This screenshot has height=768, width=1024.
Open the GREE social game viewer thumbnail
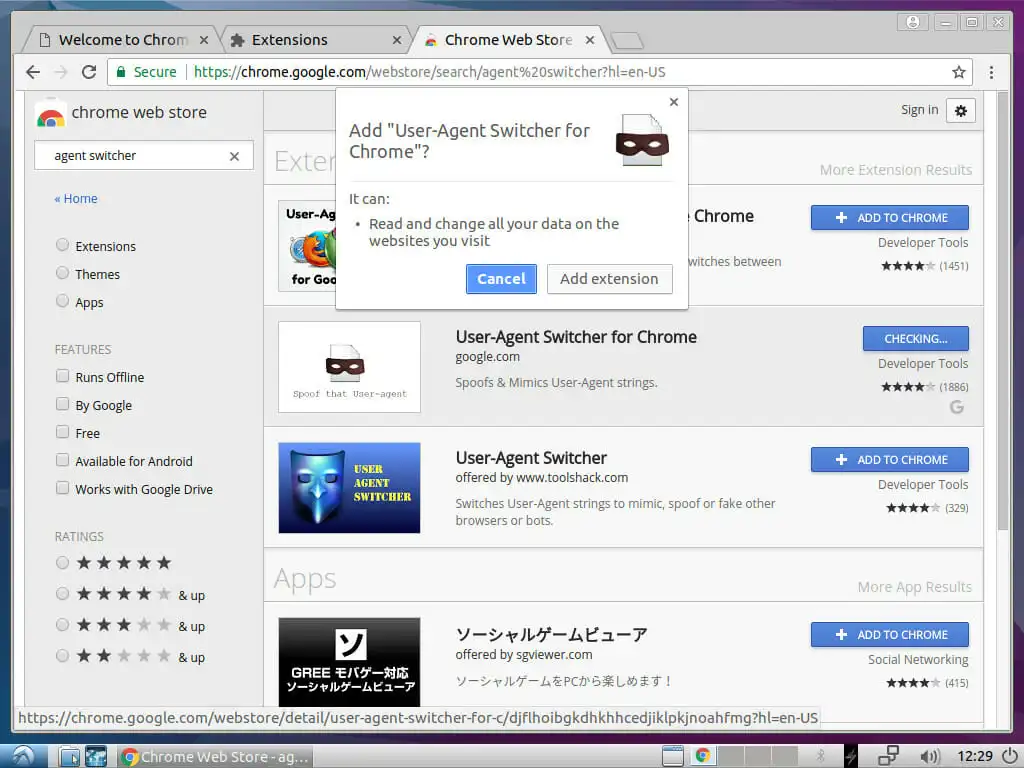[349, 662]
